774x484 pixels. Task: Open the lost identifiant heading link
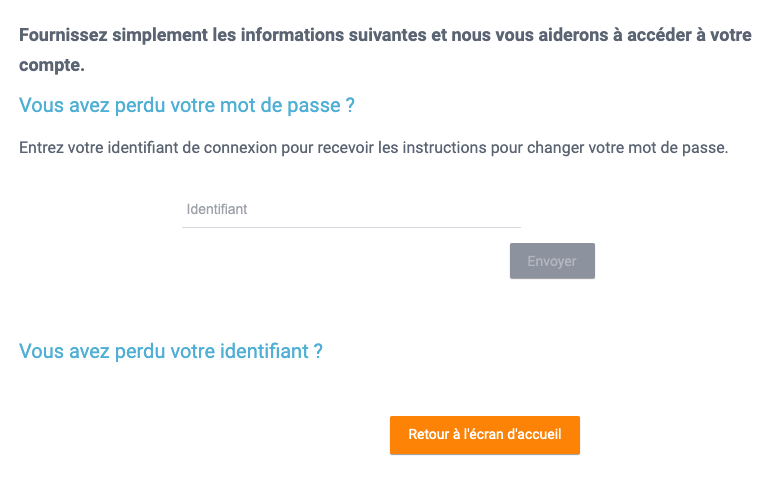(170, 351)
